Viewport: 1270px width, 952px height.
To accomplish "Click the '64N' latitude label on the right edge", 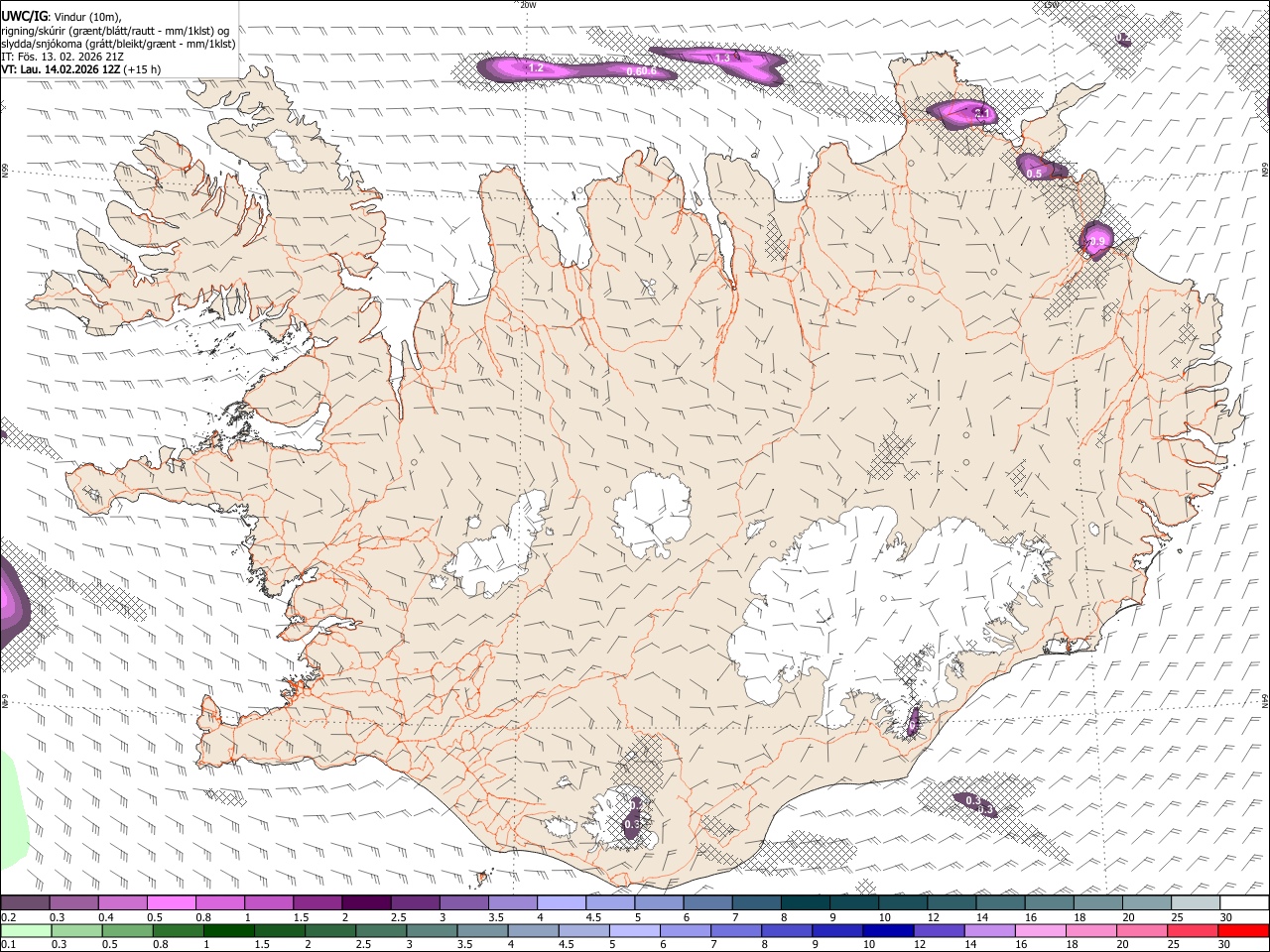I will tap(1265, 700).
